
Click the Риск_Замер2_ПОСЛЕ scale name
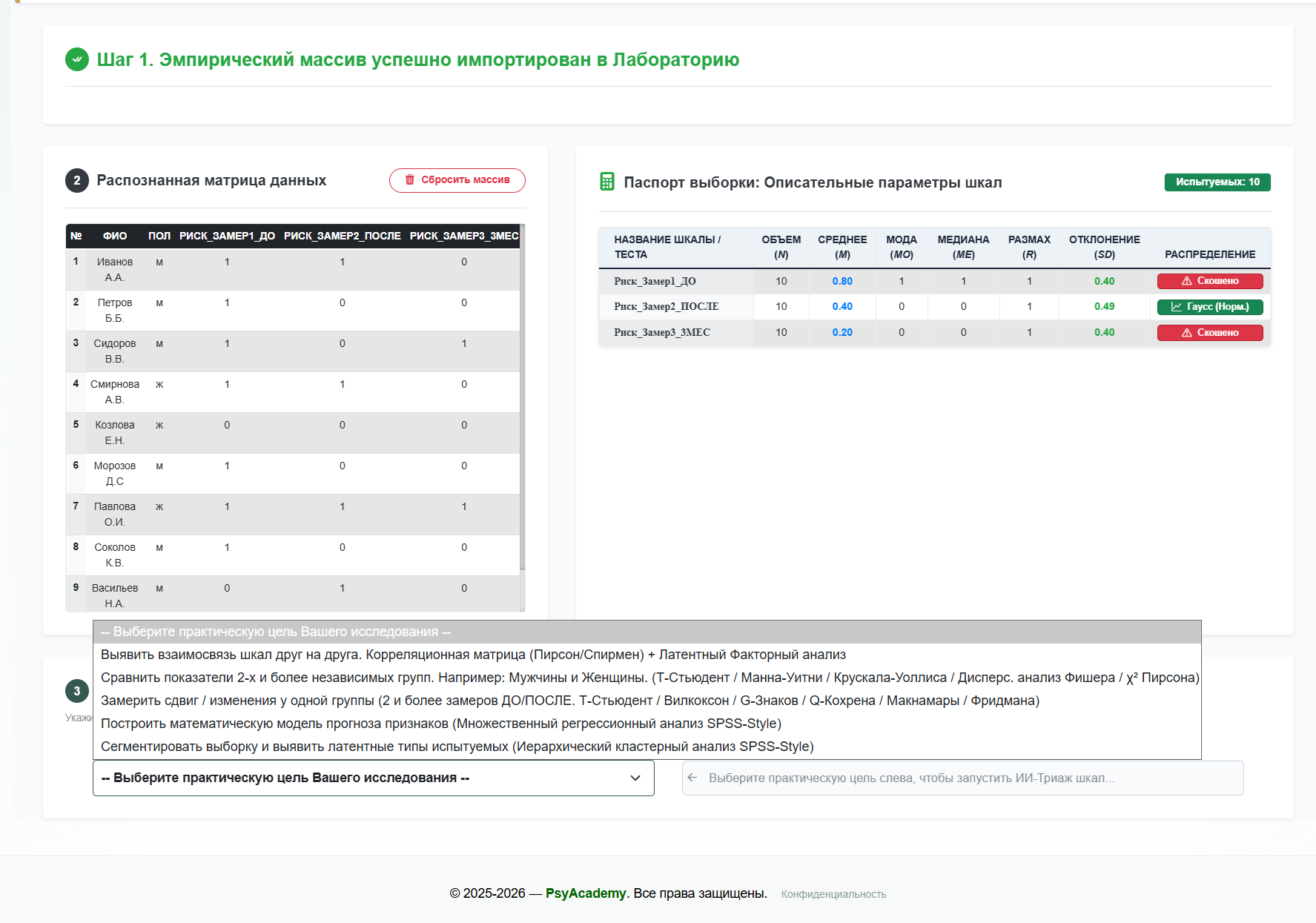tap(666, 307)
